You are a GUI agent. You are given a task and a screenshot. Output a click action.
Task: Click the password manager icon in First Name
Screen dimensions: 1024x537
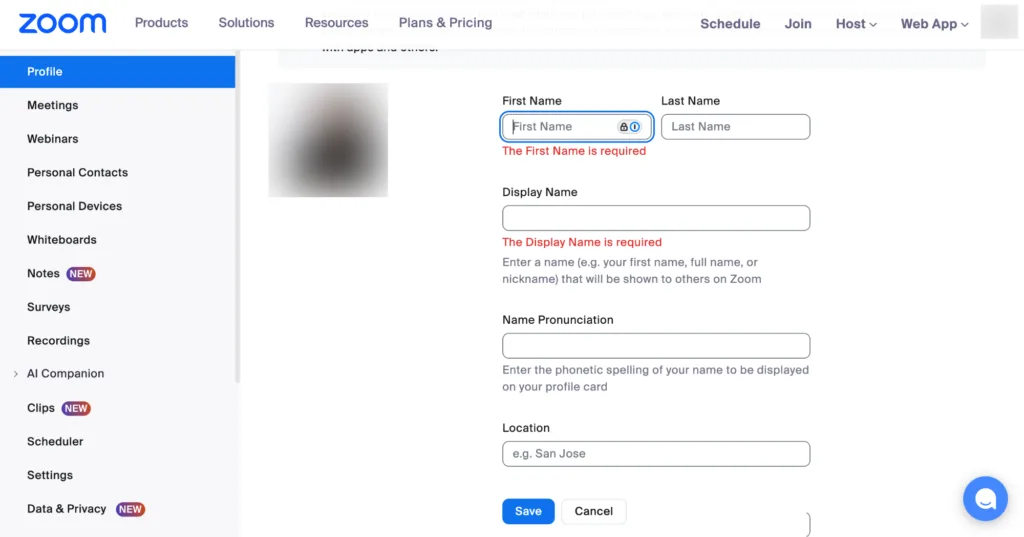point(630,127)
